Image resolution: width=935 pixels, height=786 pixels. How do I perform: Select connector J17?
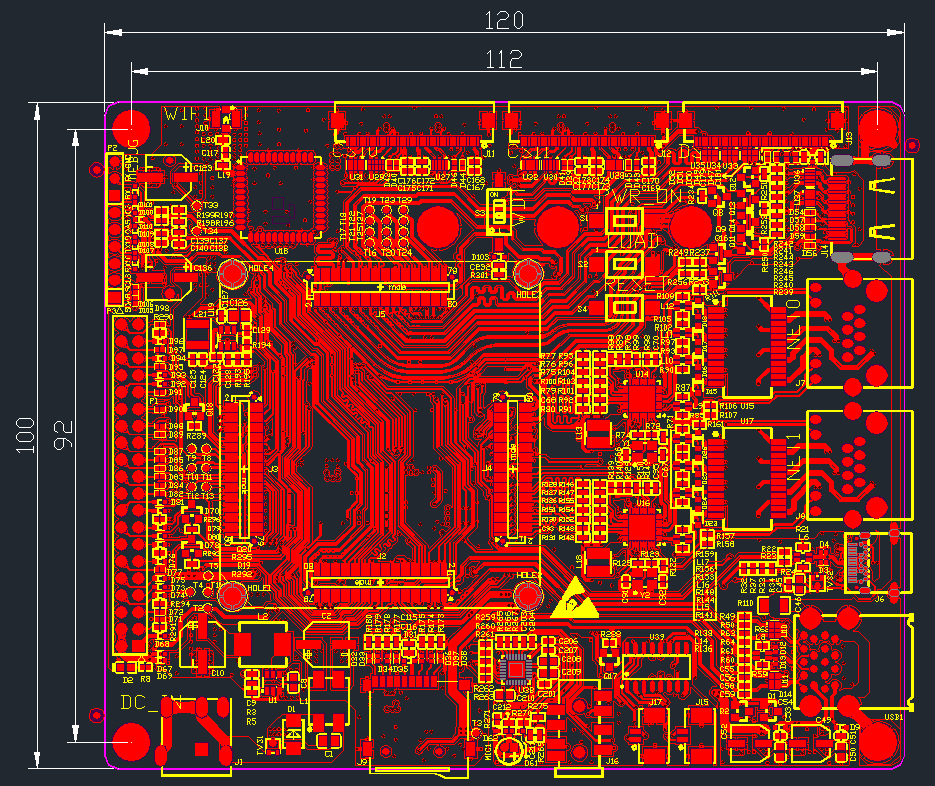click(653, 735)
